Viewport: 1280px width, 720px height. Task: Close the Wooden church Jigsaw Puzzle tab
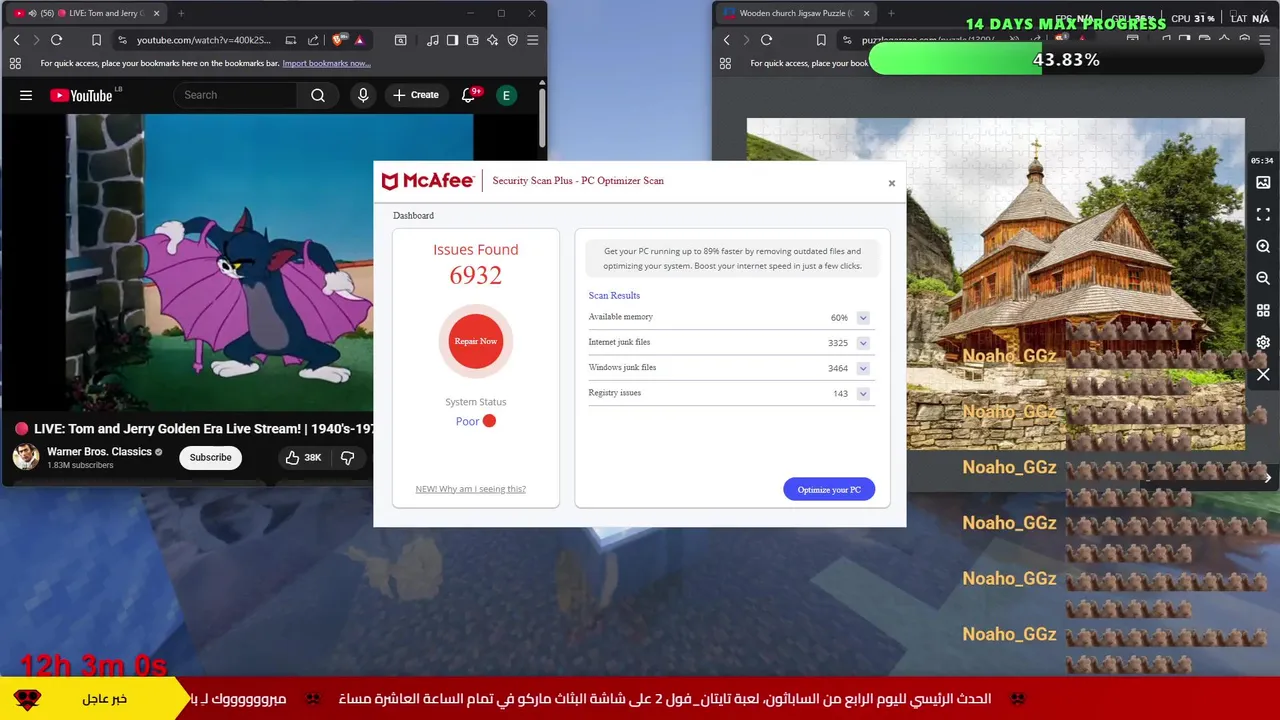[866, 13]
